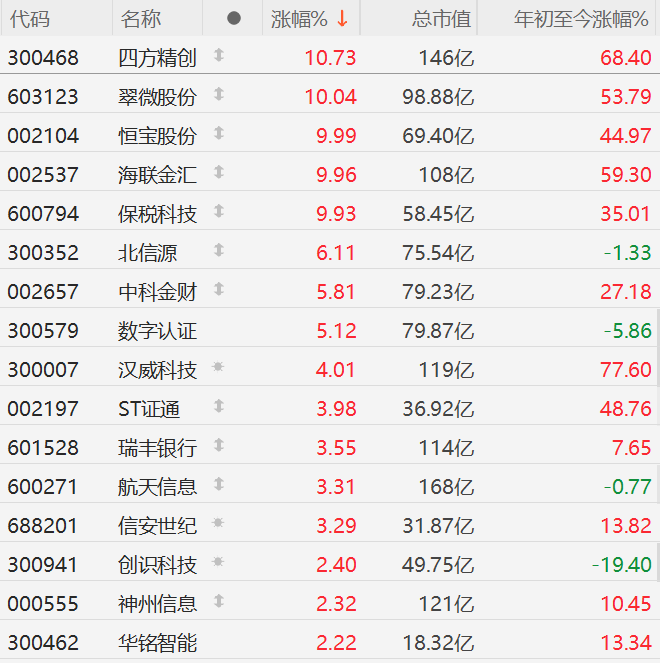This screenshot has height=663, width=660.
Task: Click the marker icon beside 中科金财
Action: (x=219, y=289)
